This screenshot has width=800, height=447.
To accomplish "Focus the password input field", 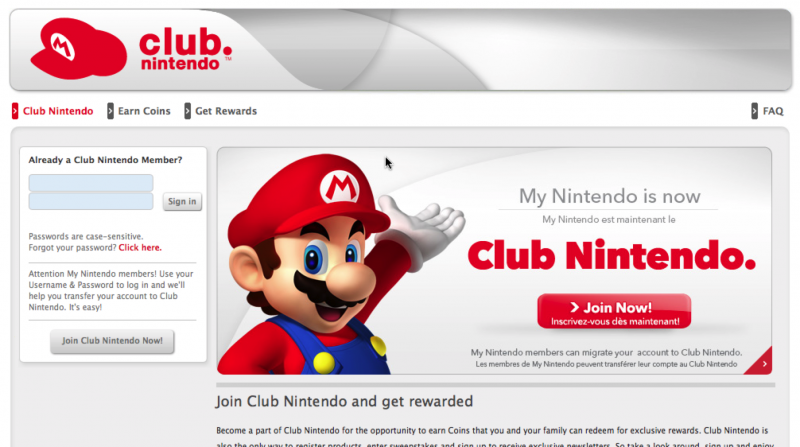I will [91, 201].
